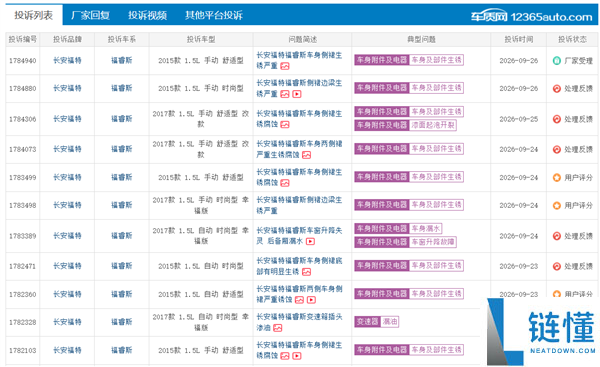Open image icon in row 1784073 description
600x367 pixels.
pyautogui.click(x=307, y=155)
